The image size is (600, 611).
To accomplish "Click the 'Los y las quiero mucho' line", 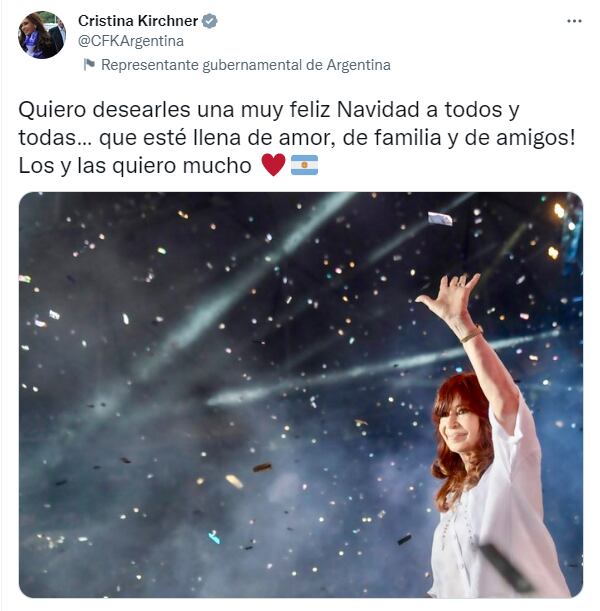I will pyautogui.click(x=135, y=166).
